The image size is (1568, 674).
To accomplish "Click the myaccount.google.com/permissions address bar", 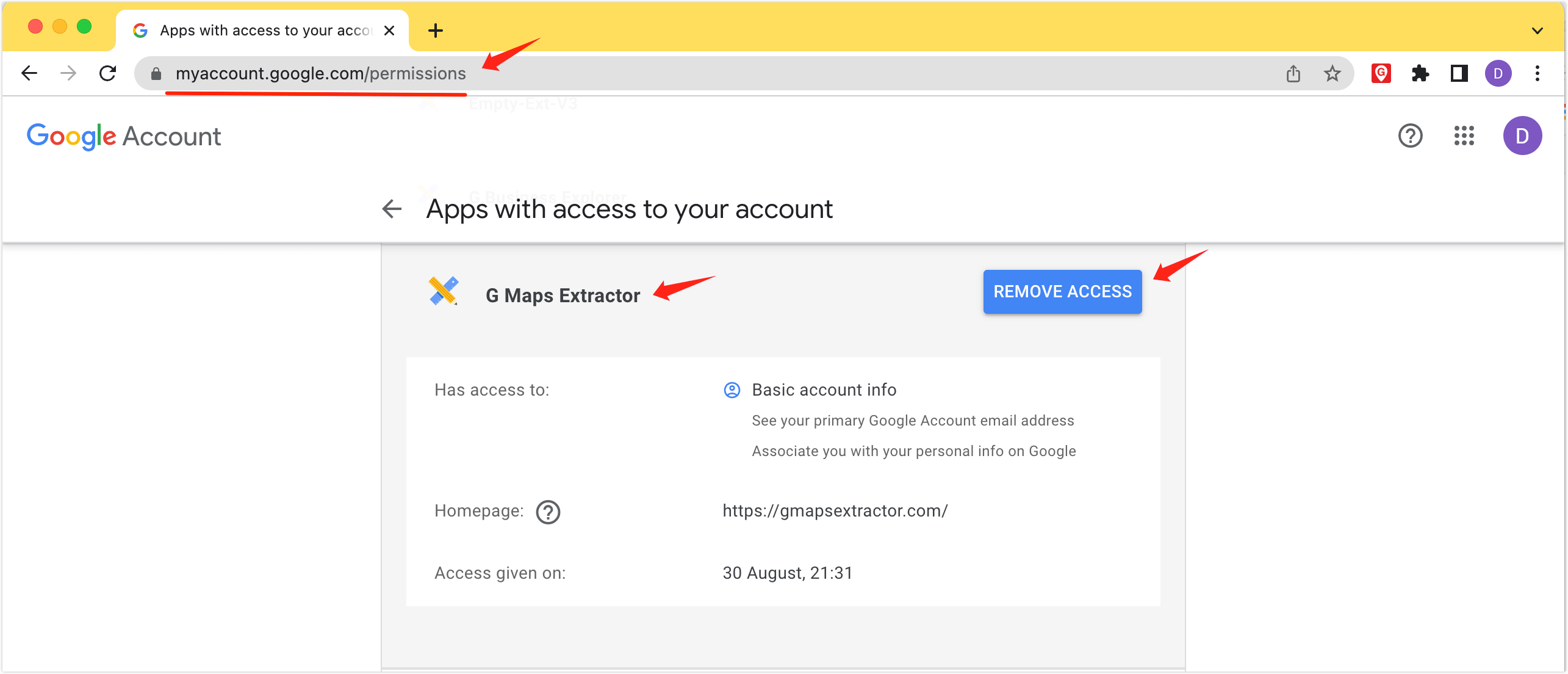I will (743, 74).
